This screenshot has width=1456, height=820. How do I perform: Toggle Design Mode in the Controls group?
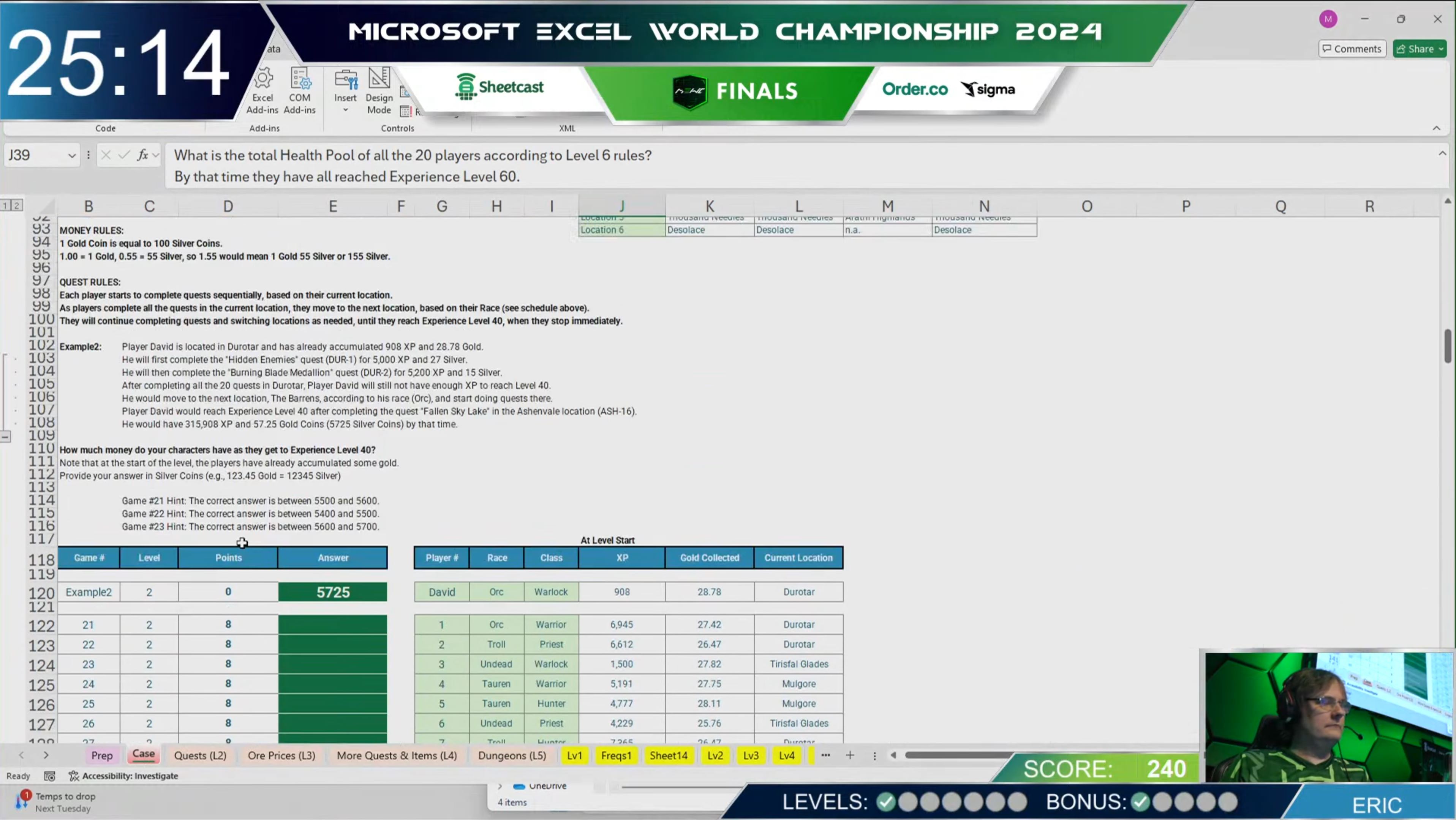(x=379, y=90)
